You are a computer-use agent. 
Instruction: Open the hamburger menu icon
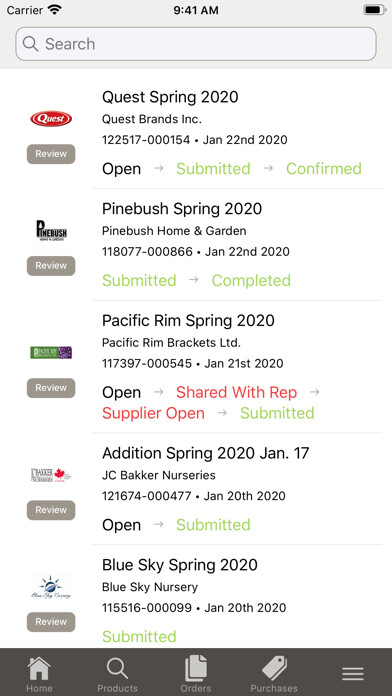coord(352,674)
